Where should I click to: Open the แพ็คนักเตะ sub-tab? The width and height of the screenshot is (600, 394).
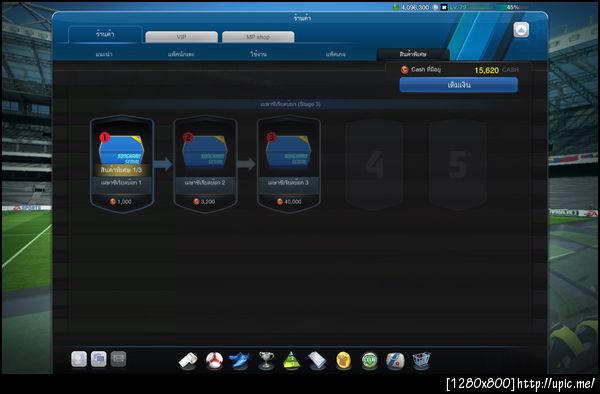click(181, 54)
